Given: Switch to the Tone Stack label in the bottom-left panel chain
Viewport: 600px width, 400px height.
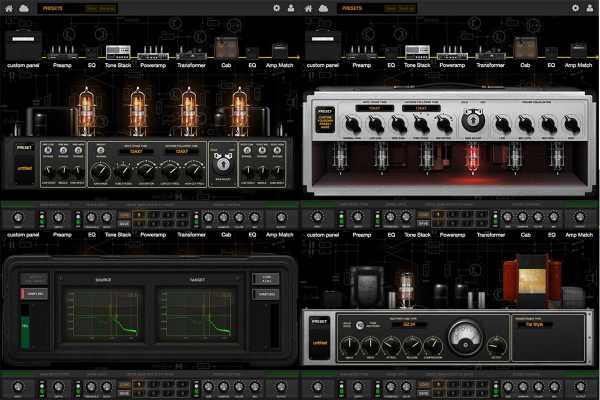Looking at the screenshot, I should click(x=117, y=234).
